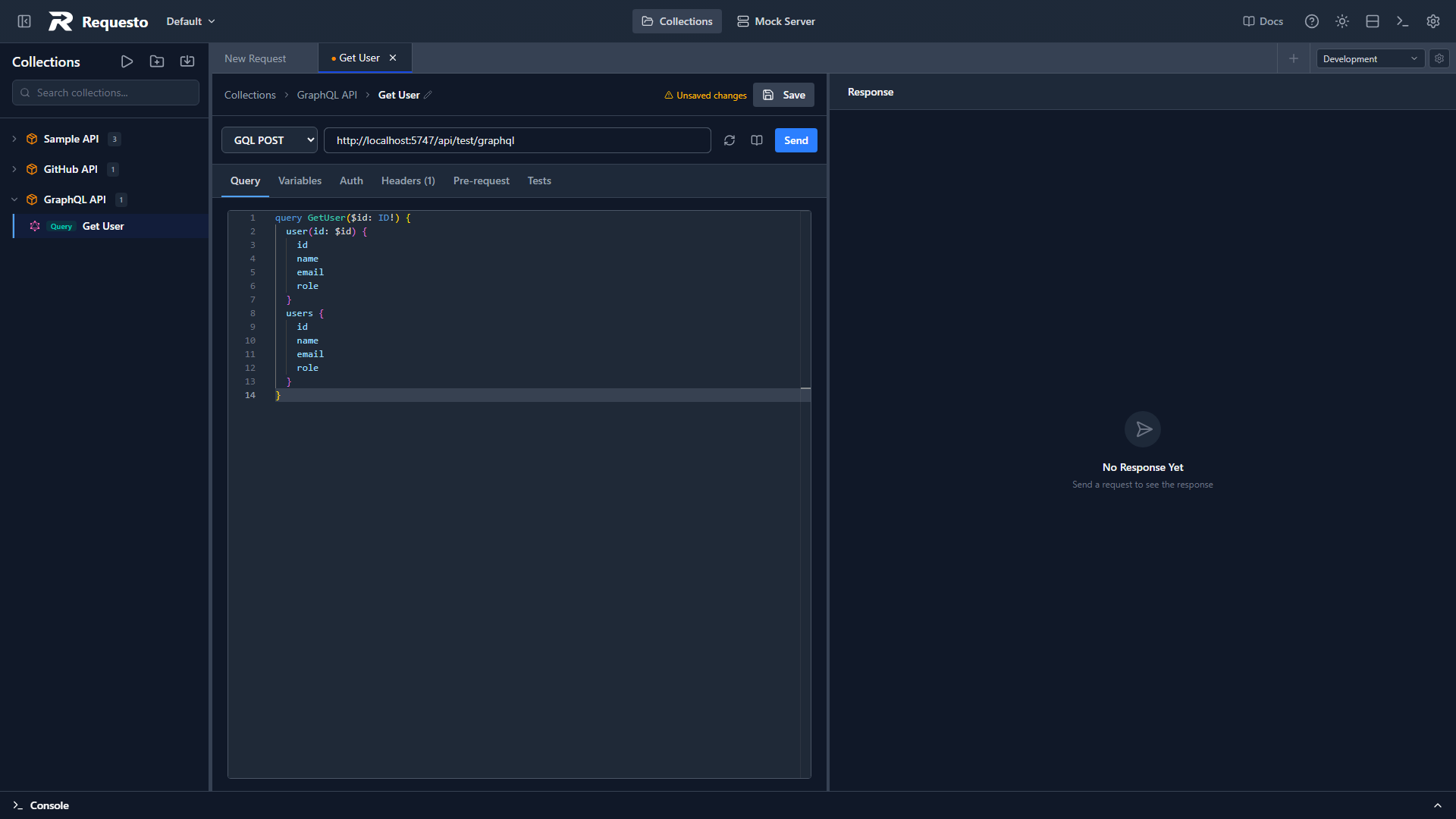The width and height of the screenshot is (1456, 819).
Task: Run the collection with play icon
Action: 127,61
